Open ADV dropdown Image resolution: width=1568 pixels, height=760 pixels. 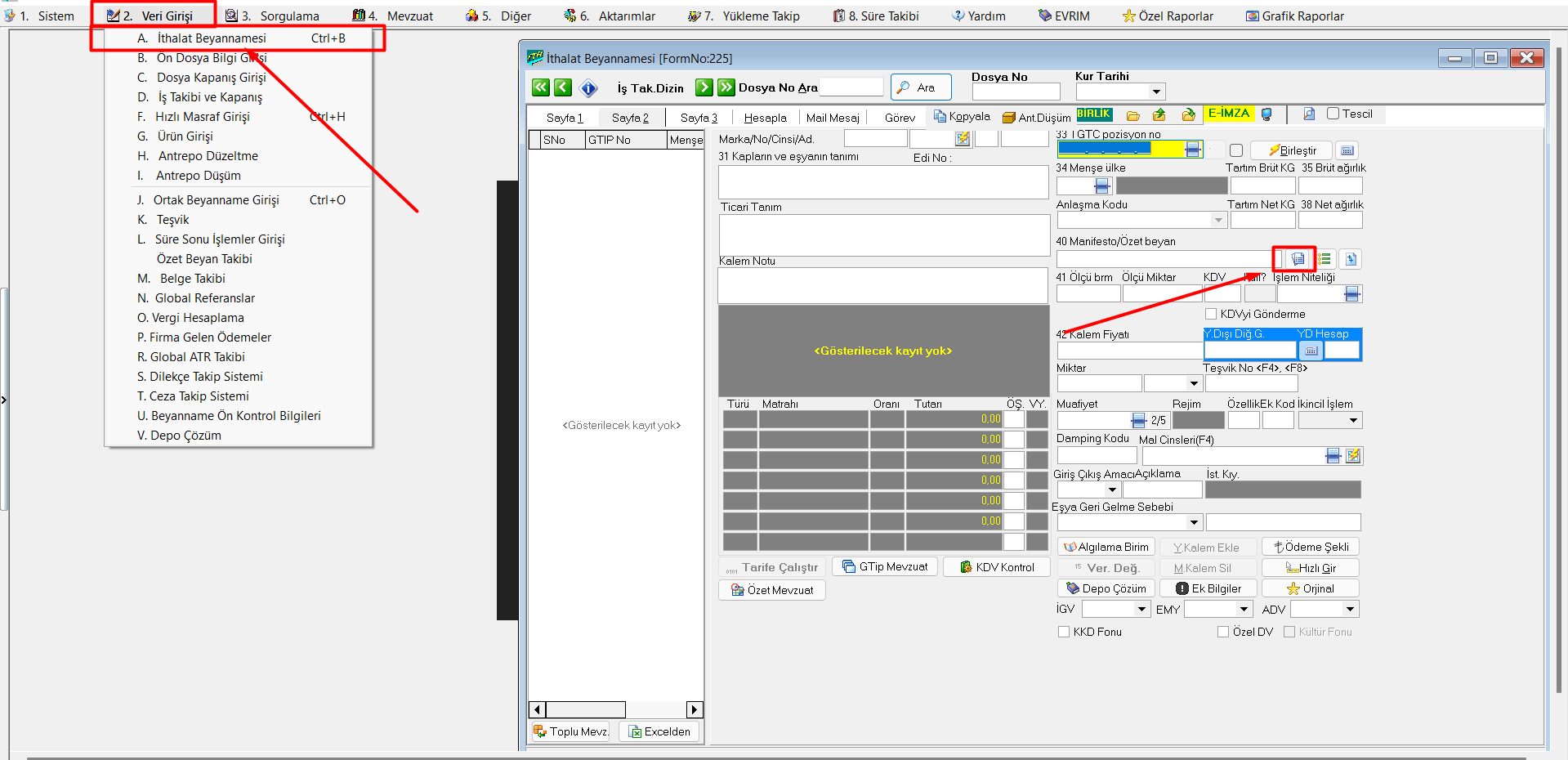(x=1350, y=609)
